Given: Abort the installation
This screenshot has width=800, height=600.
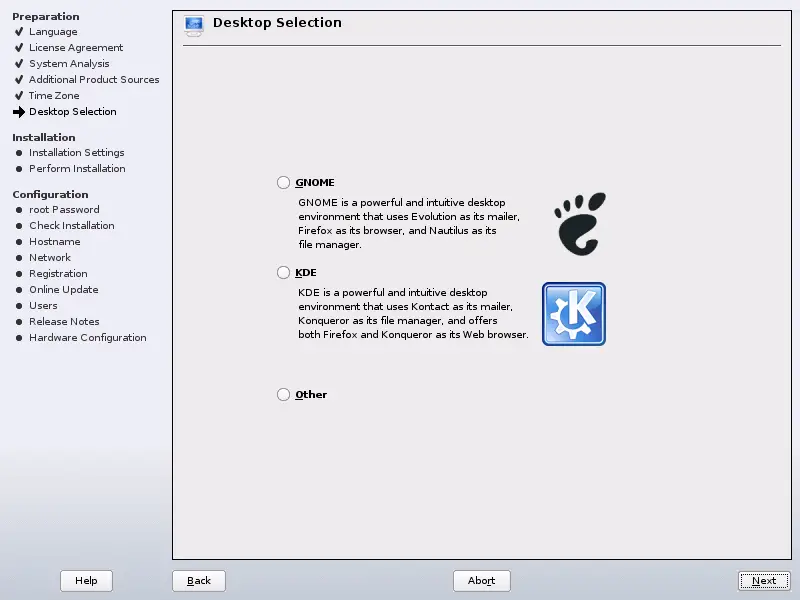Looking at the screenshot, I should [x=481, y=581].
